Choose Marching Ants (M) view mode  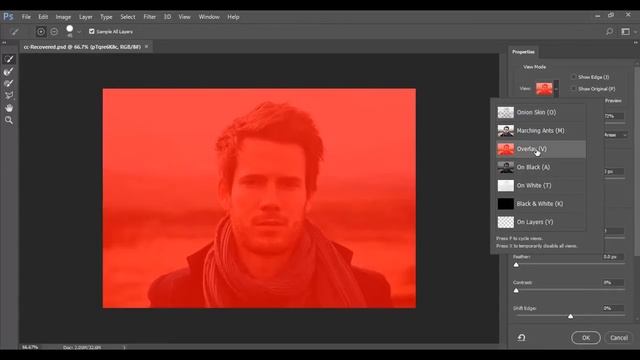tap(541, 131)
